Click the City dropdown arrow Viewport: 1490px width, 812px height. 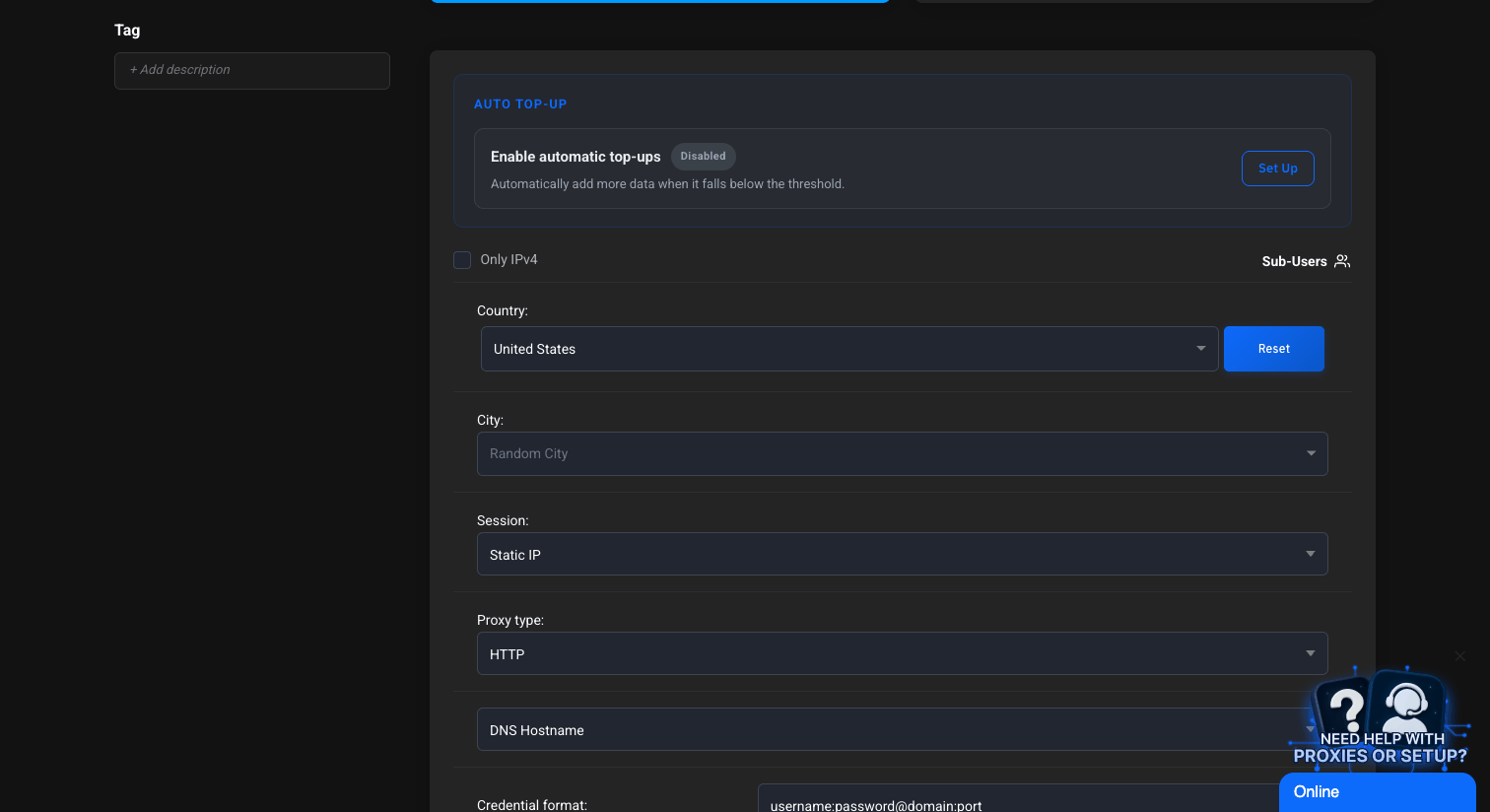click(1312, 453)
